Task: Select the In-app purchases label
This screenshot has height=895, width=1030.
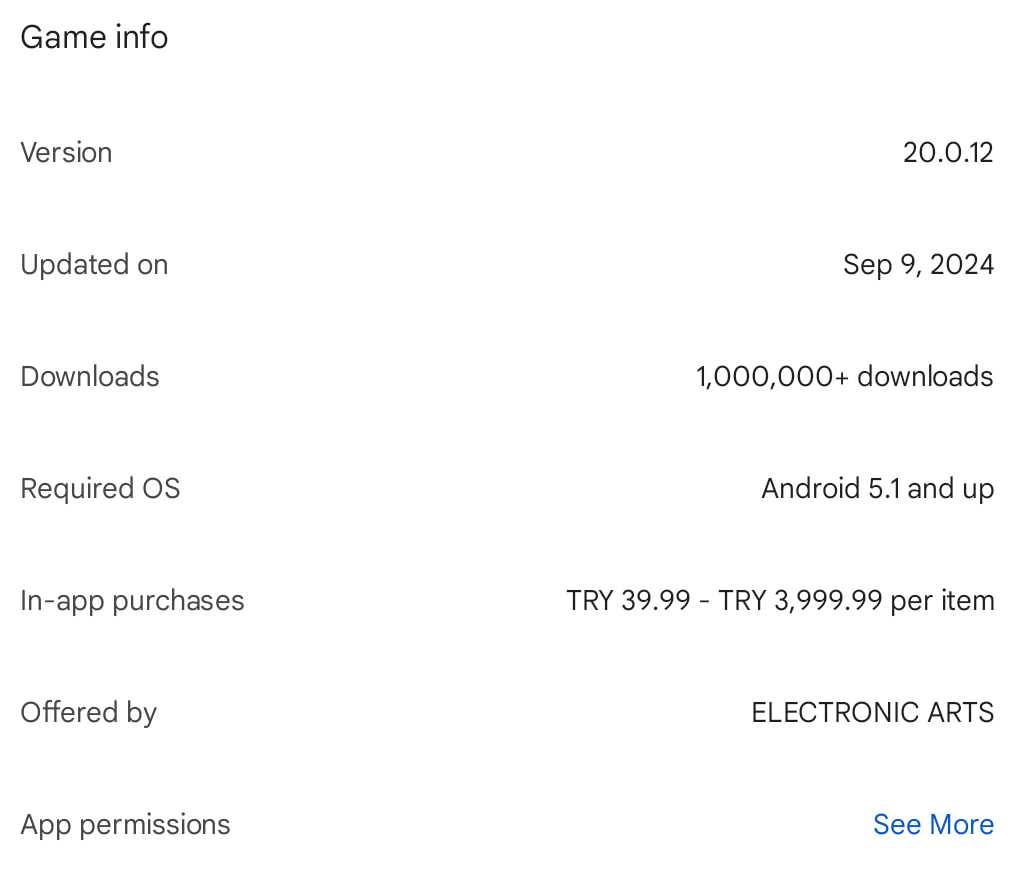Action: click(x=132, y=600)
